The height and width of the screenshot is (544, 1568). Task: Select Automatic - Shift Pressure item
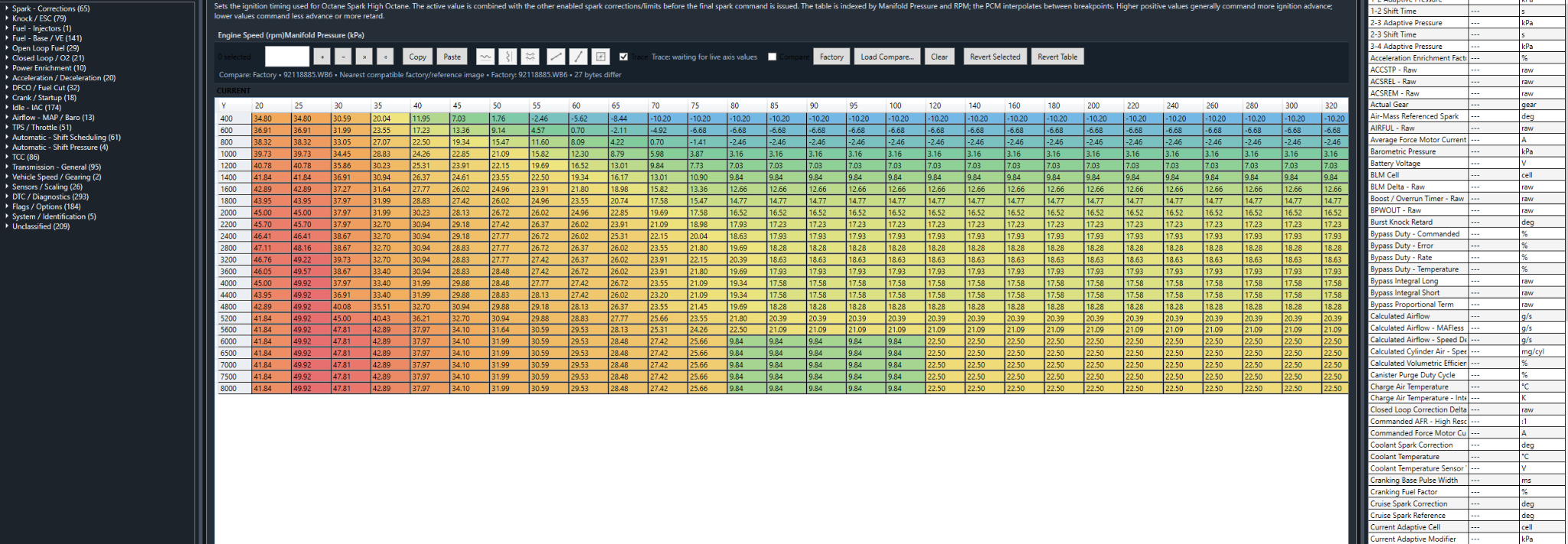[60, 148]
